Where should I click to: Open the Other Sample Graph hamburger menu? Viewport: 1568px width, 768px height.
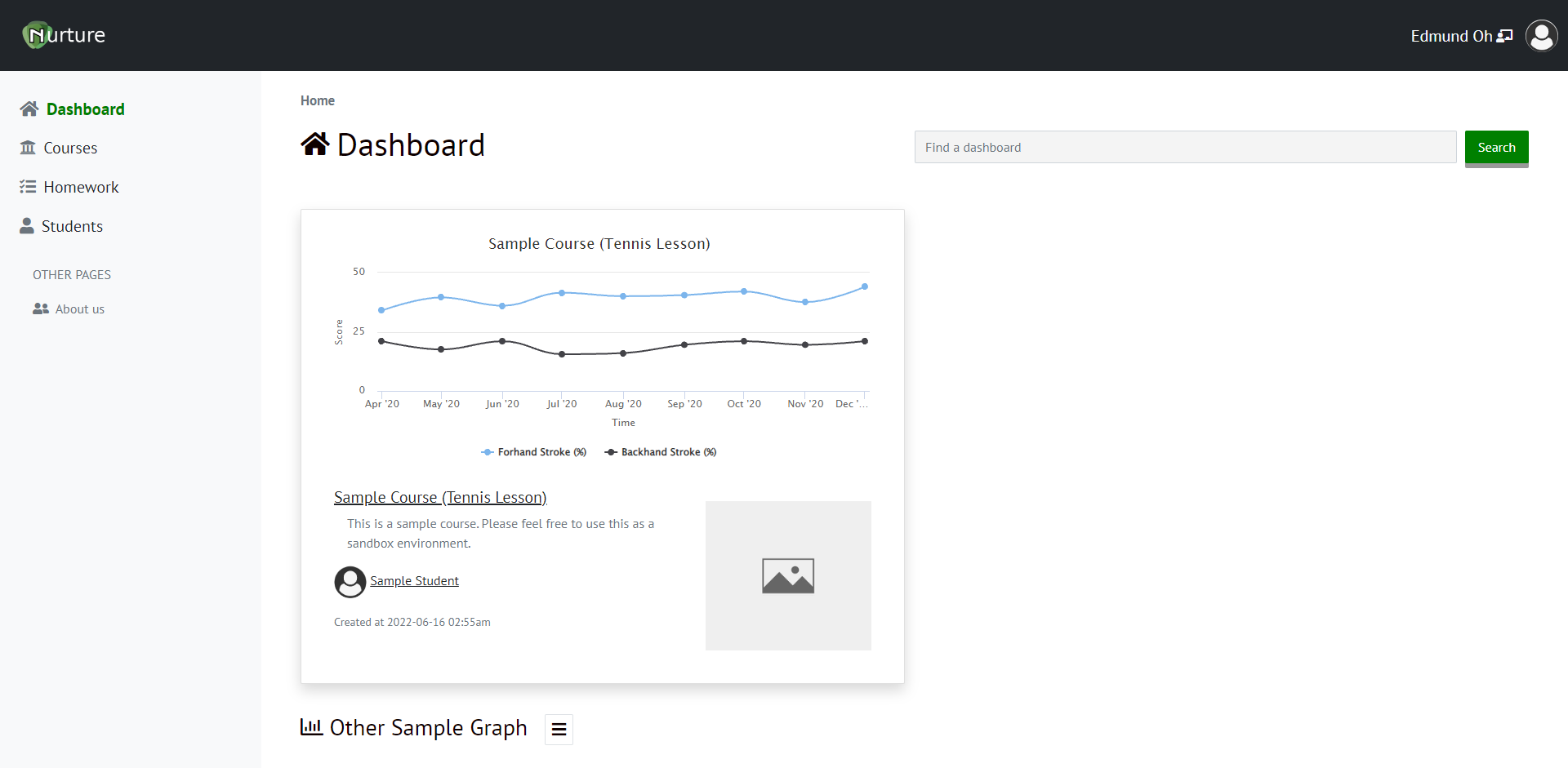[x=559, y=729]
